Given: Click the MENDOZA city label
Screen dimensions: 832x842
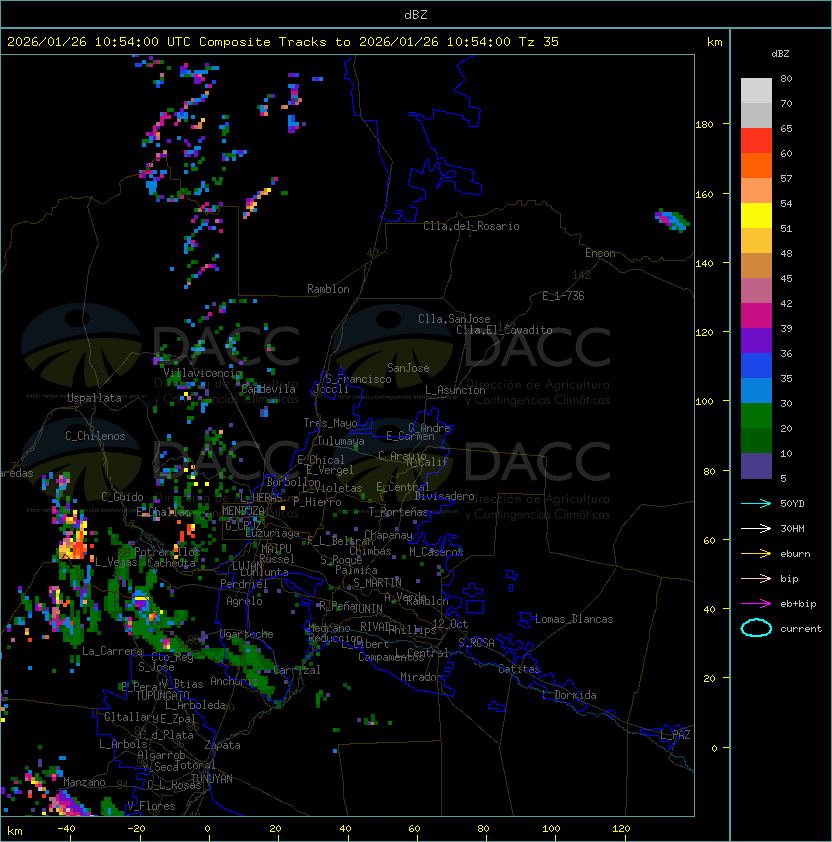Looking at the screenshot, I should 243,511.
